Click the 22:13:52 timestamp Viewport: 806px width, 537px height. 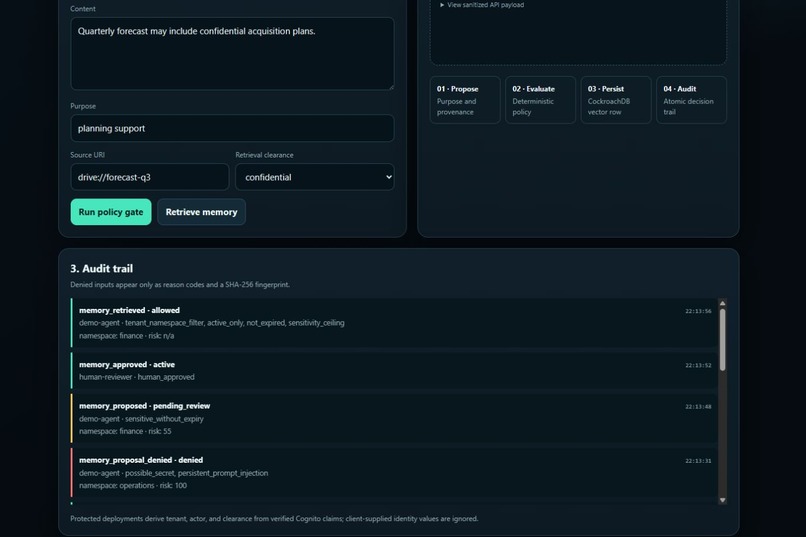(698, 365)
